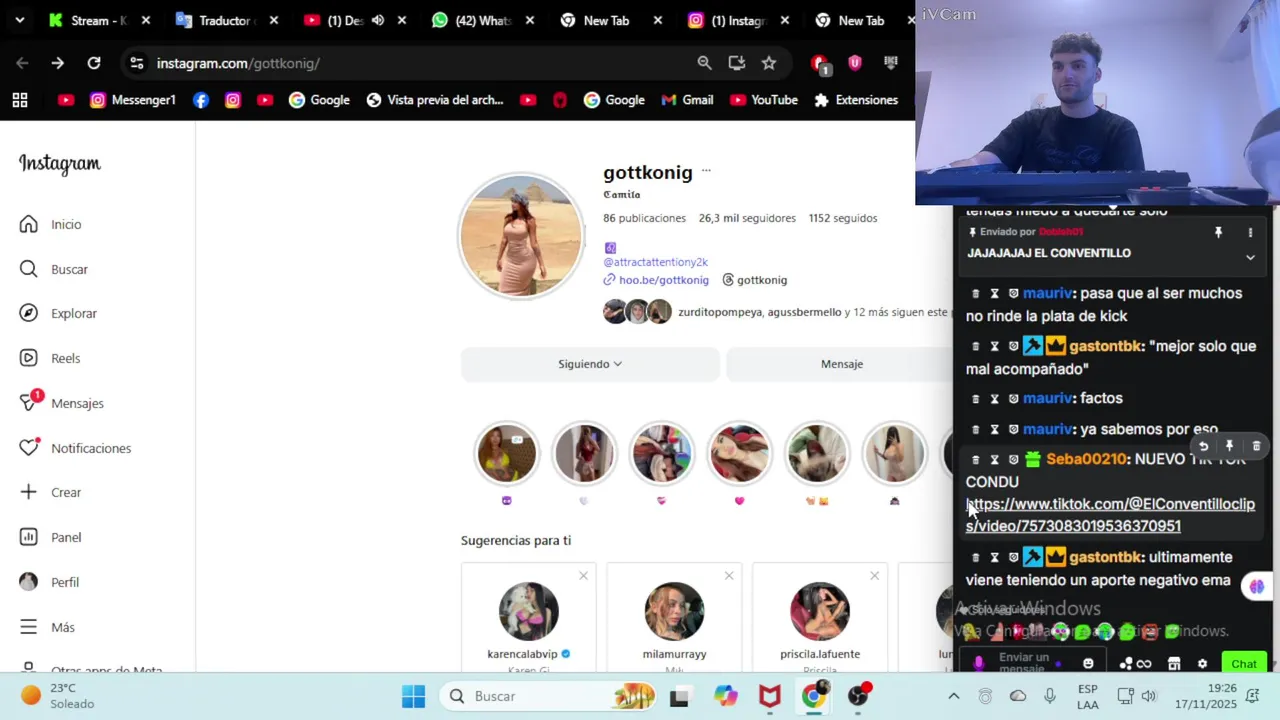The image size is (1280, 720).
Task: Open the TikTok link in Seba00210's message
Action: click(x=1110, y=515)
